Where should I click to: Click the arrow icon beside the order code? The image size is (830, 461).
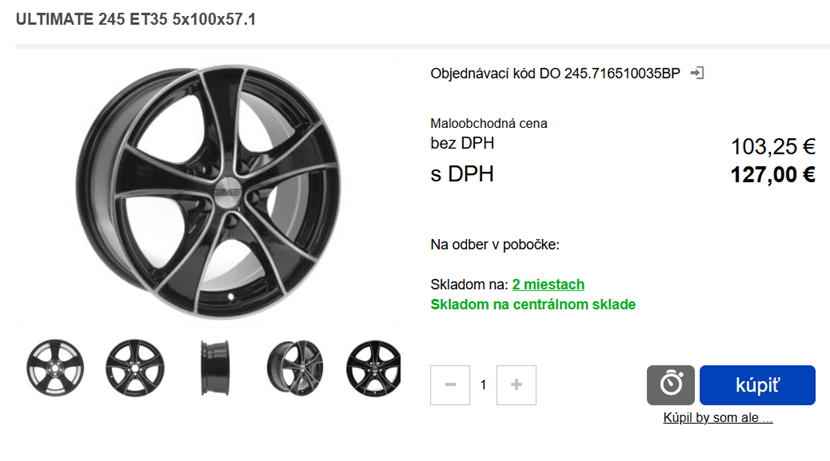[x=698, y=73]
